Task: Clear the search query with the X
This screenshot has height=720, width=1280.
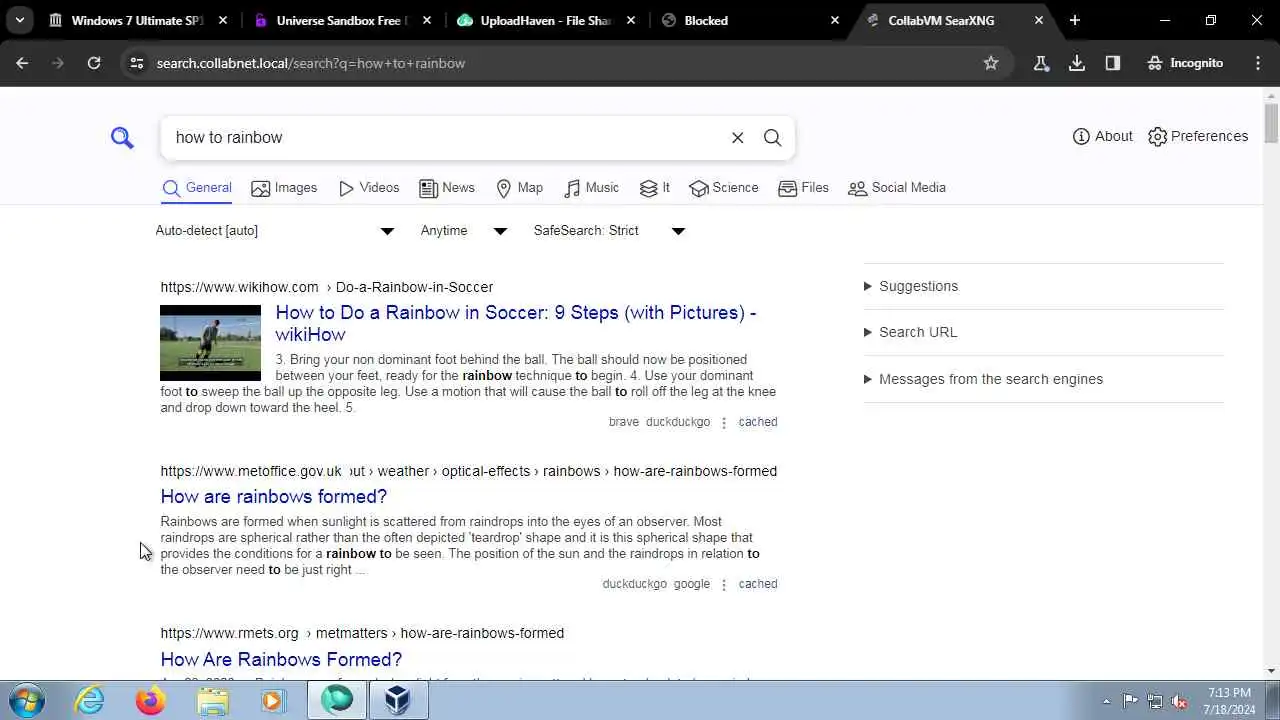Action: [x=738, y=138]
